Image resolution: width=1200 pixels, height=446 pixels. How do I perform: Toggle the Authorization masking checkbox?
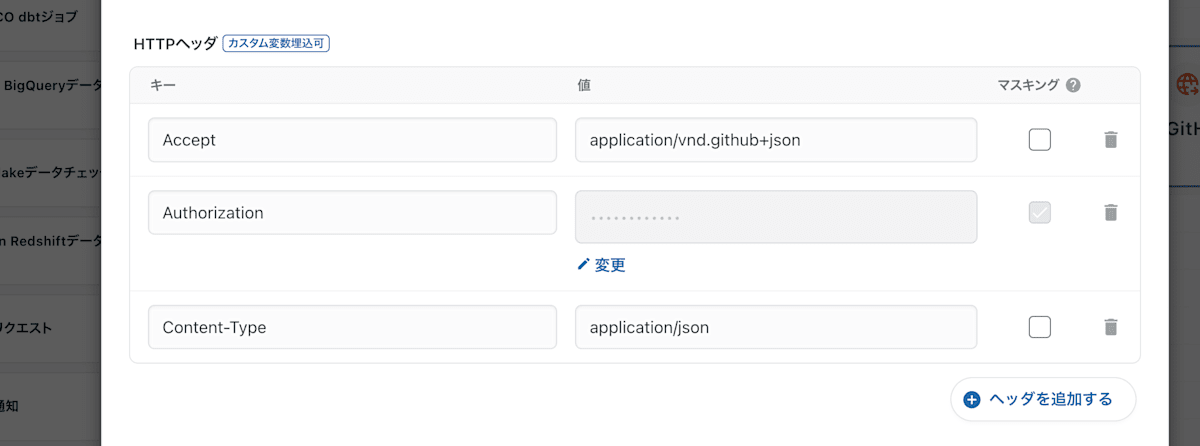[x=1040, y=212]
